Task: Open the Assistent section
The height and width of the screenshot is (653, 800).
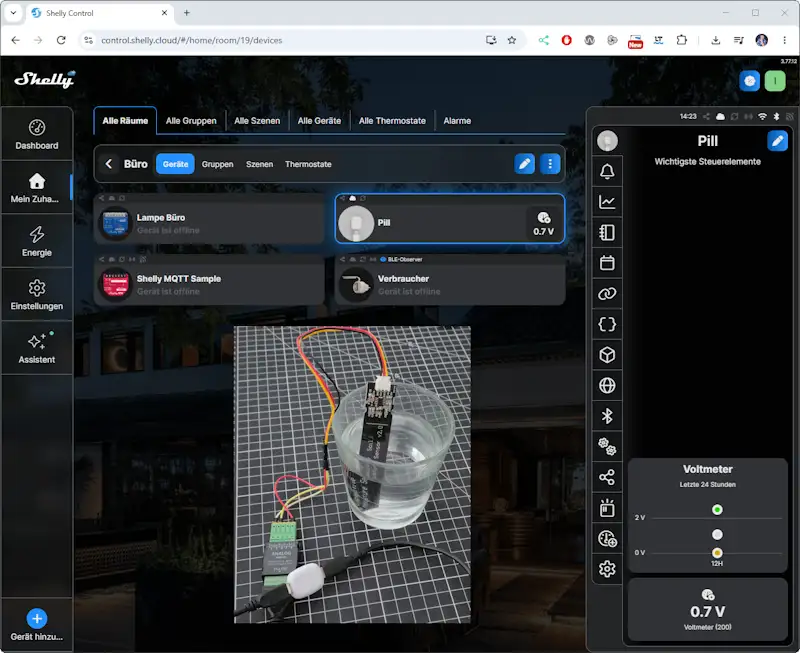Action: (37, 348)
